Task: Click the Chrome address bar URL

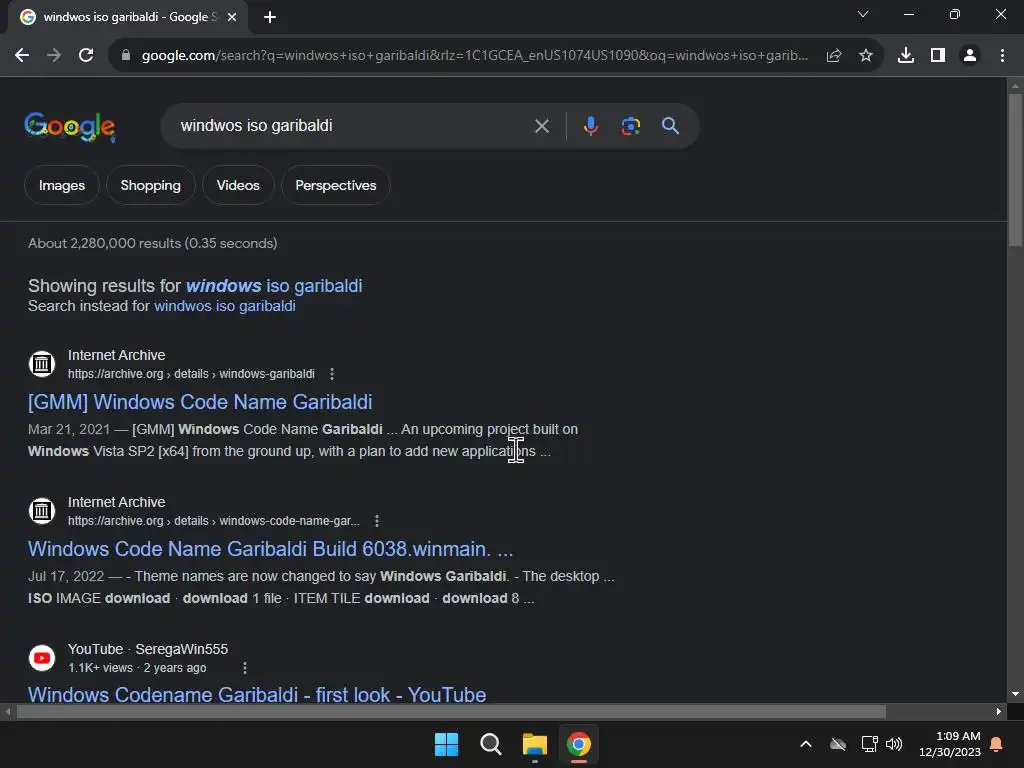Action: coord(475,56)
